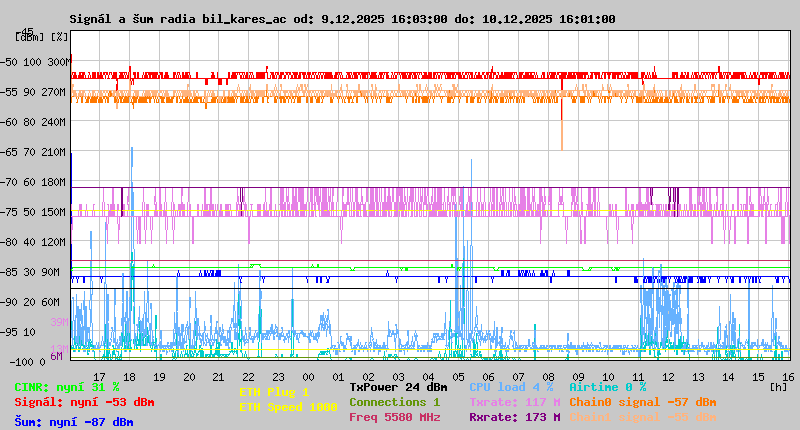Click the 'Connections 1' legend text
Image resolution: width=800 pixels, height=430 pixels.
point(395,402)
